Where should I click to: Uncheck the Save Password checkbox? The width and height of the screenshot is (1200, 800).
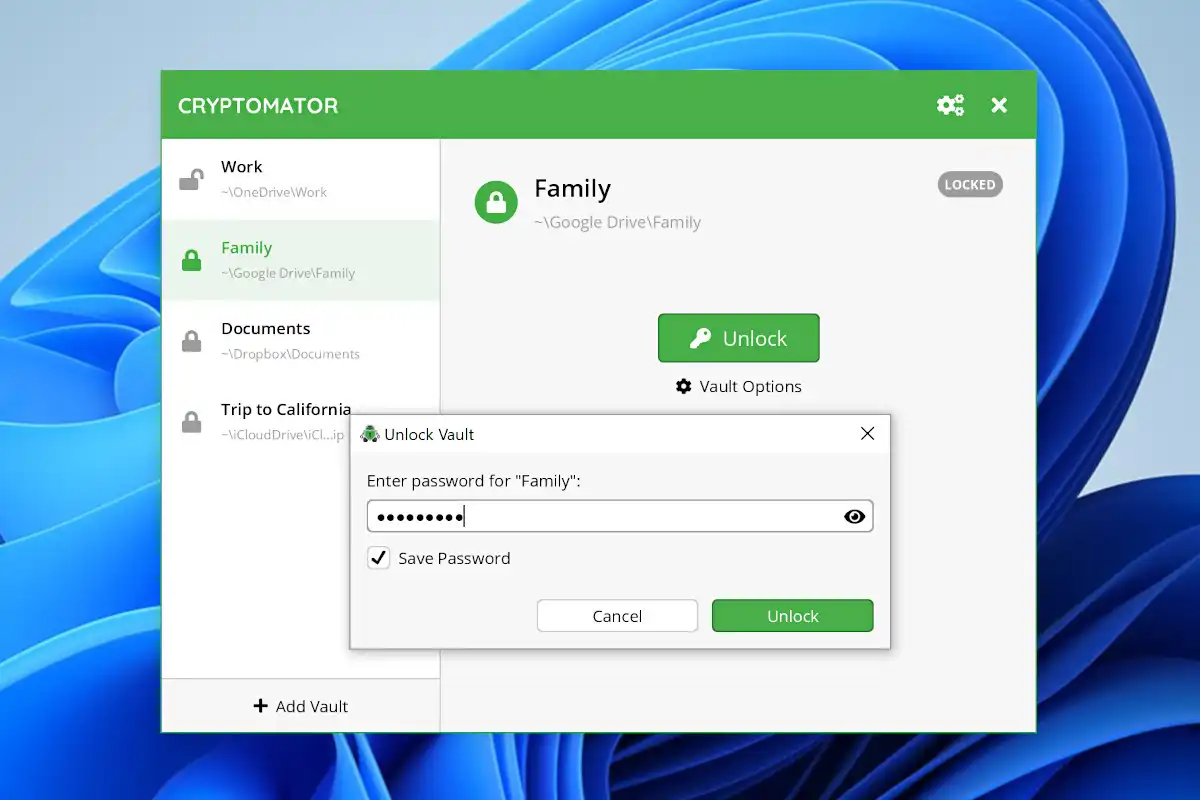379,558
